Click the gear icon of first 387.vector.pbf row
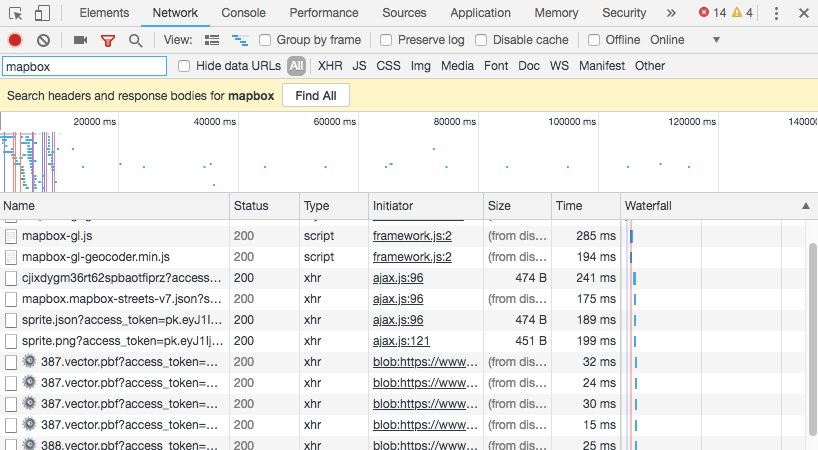The image size is (818, 450). pyautogui.click(x=30, y=361)
